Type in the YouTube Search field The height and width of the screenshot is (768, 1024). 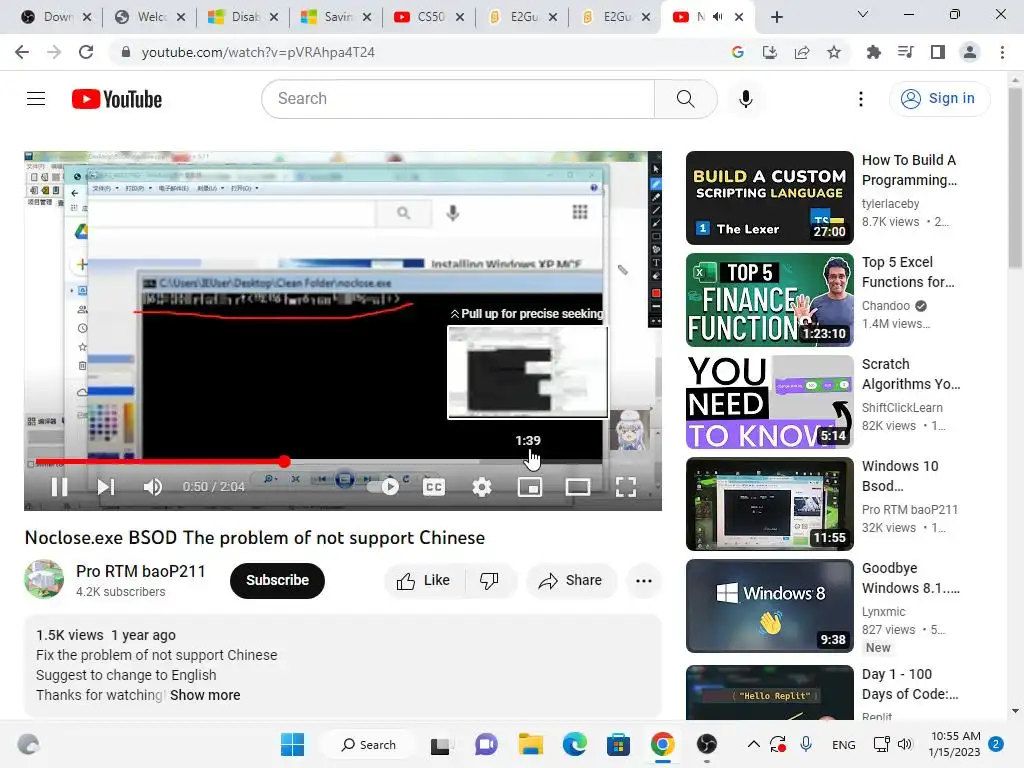coord(458,99)
